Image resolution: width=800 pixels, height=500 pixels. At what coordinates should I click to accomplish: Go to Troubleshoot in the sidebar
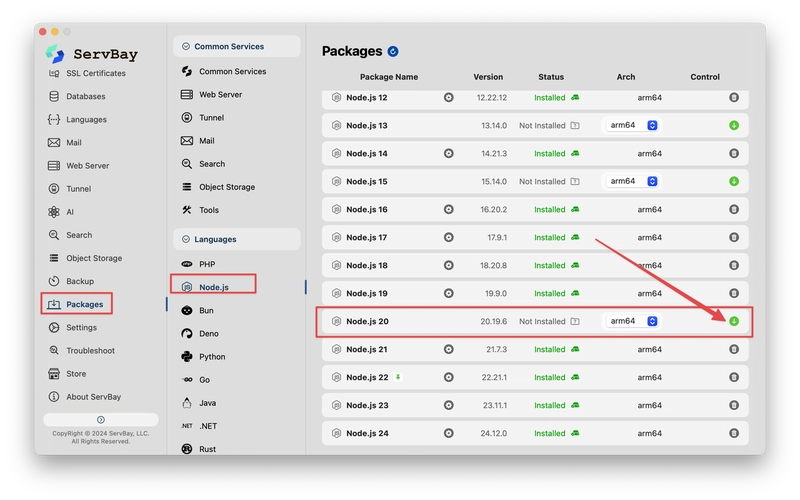90,351
